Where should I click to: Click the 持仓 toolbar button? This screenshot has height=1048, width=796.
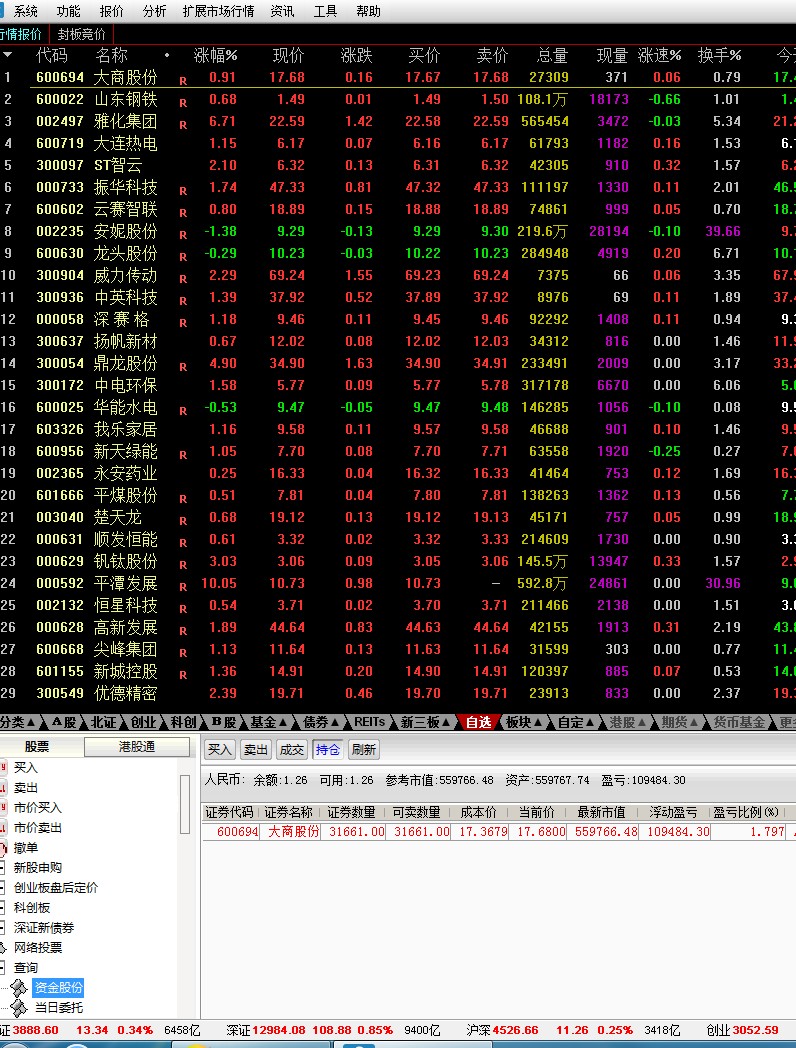coord(327,749)
